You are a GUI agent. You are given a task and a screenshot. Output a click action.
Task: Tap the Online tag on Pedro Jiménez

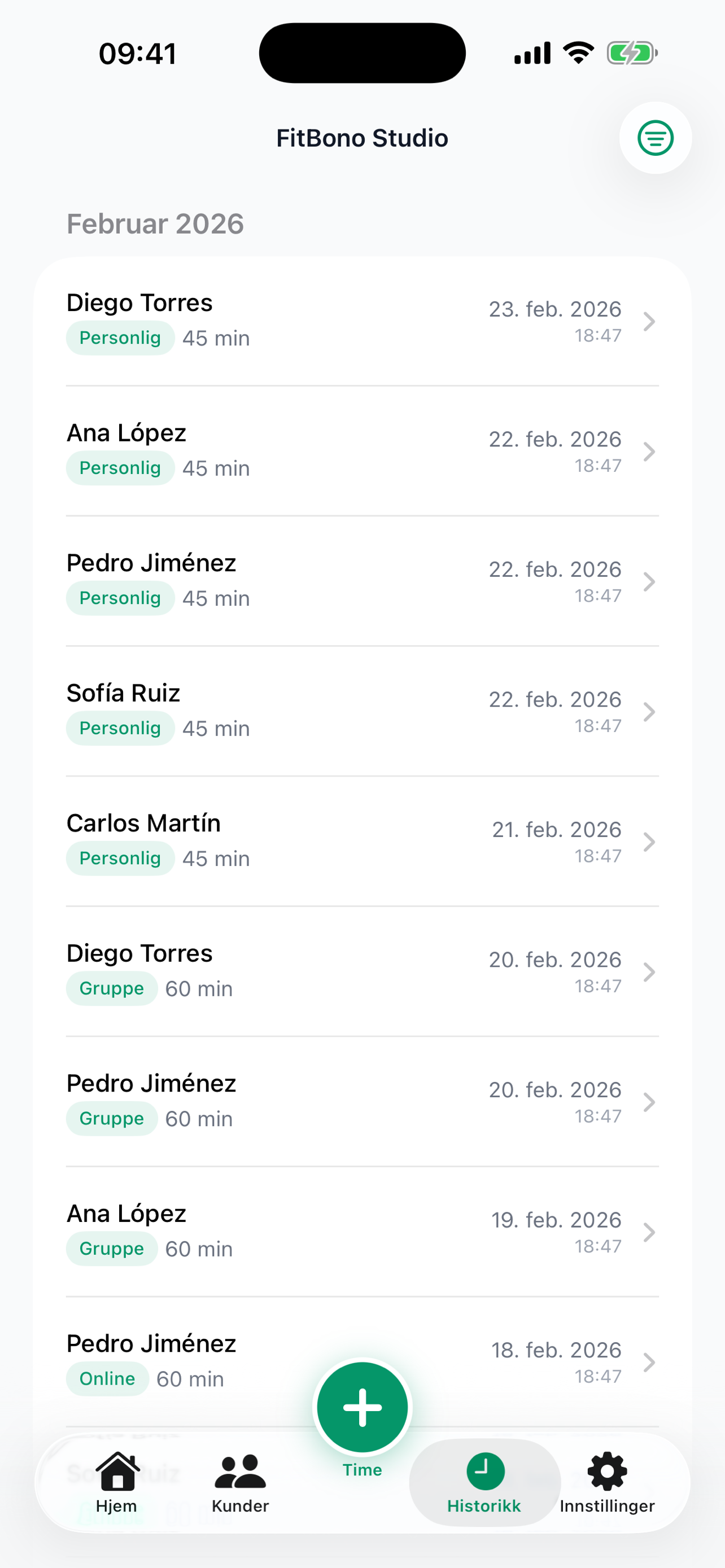click(x=107, y=1379)
